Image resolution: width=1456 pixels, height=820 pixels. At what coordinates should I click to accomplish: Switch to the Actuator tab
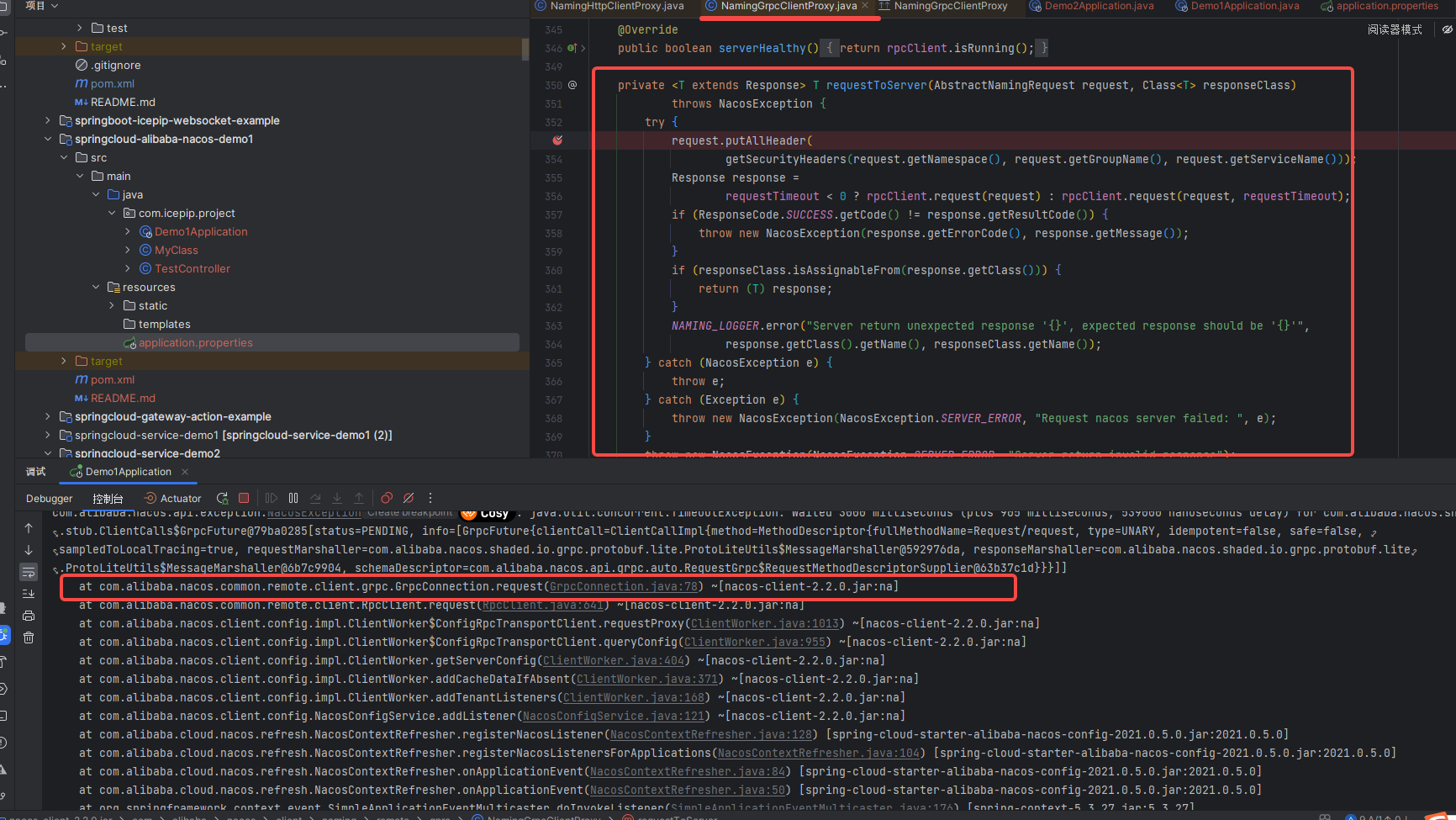point(172,498)
